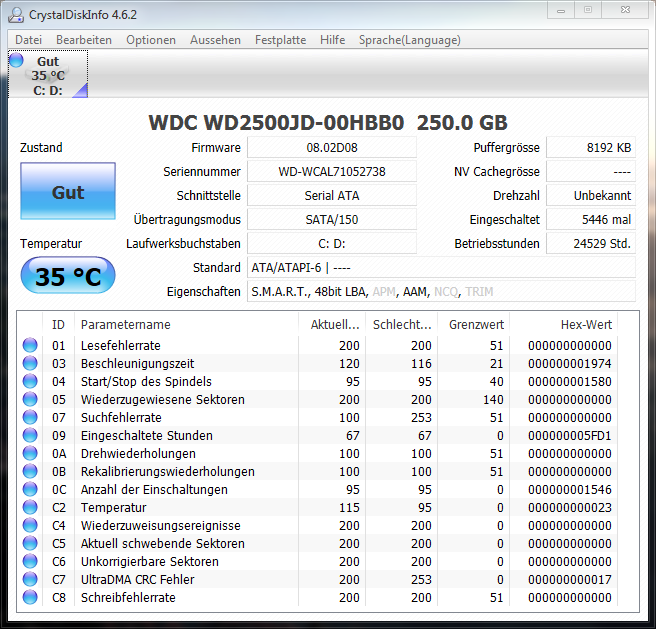Select the UltraDMA CRC Fehler parameter name
The image size is (656, 629).
(x=137, y=579)
